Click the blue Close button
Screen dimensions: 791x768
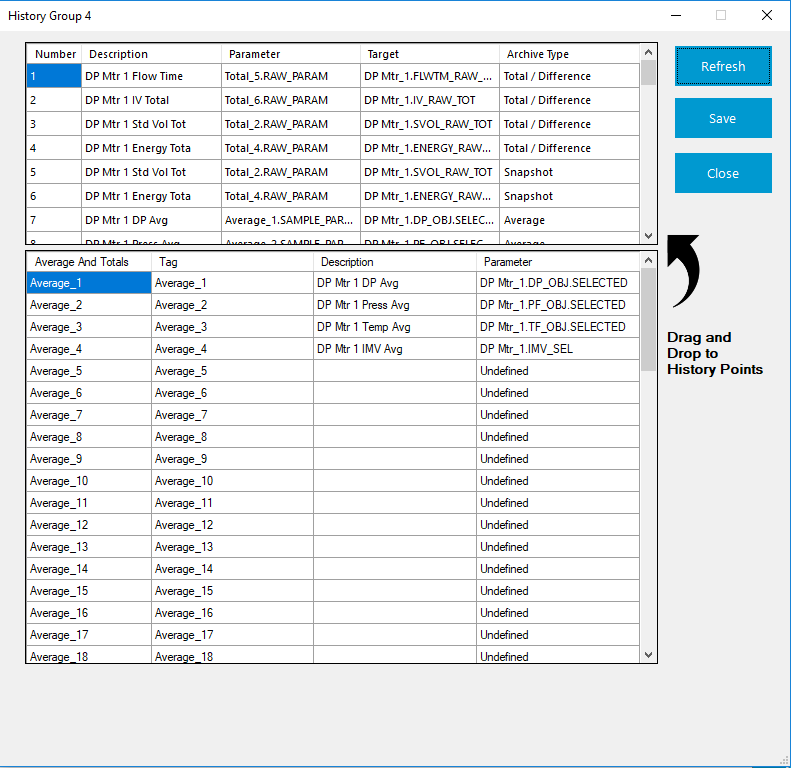[723, 173]
